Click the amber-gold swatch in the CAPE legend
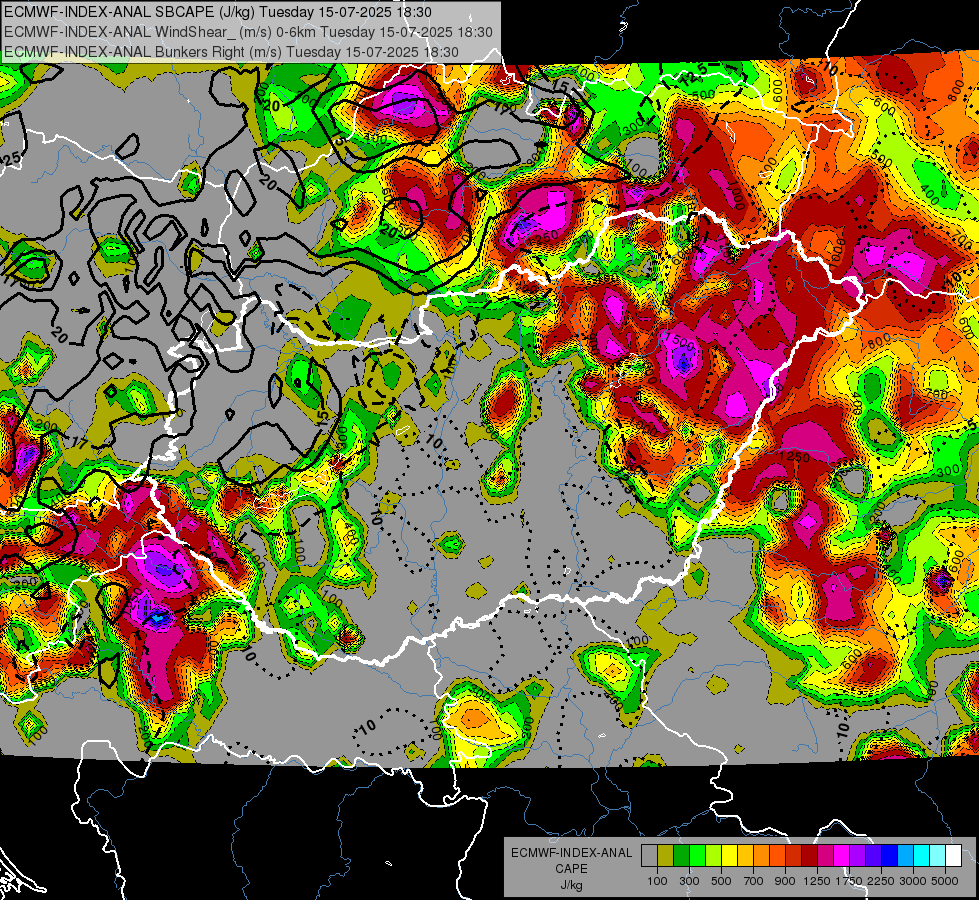The height and width of the screenshot is (900, 979). (745, 855)
